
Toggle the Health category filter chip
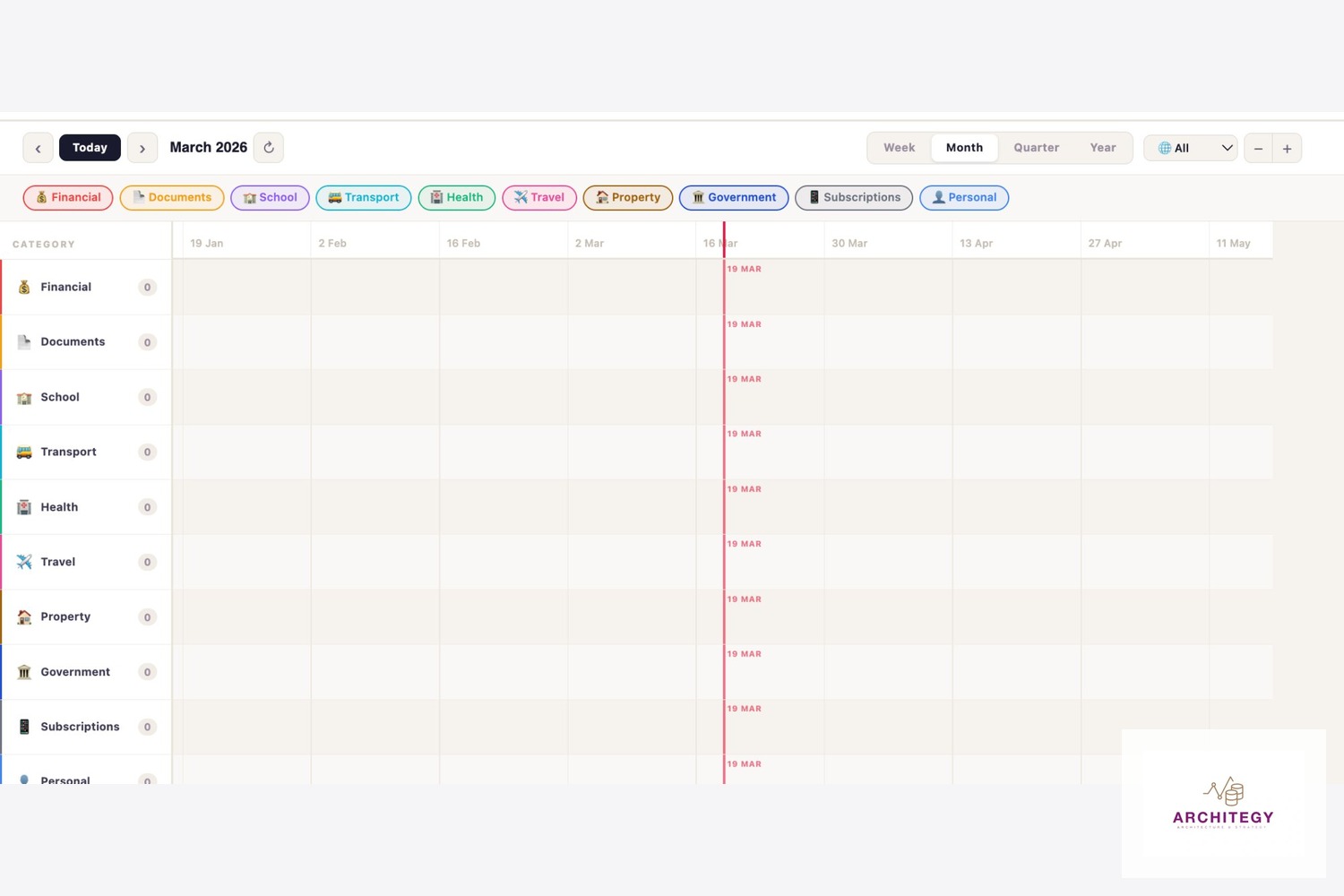456,198
